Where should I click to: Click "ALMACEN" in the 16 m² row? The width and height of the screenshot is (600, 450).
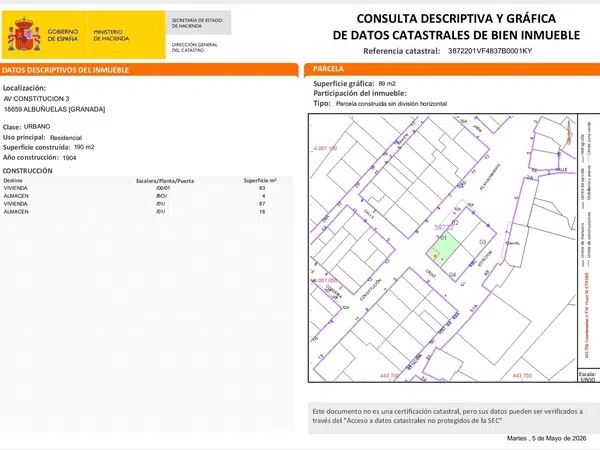click(x=16, y=212)
